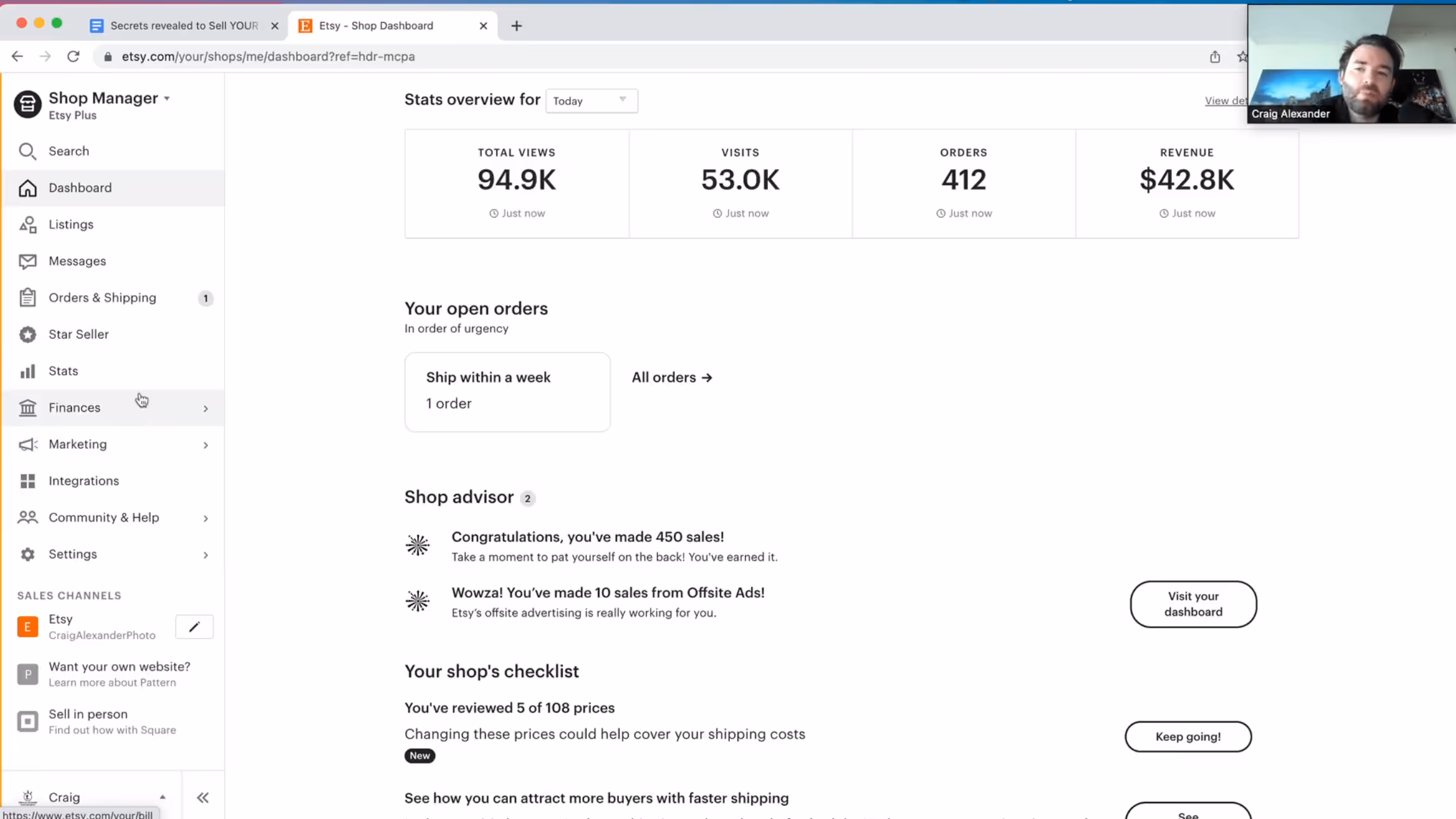Click the Stats bar chart icon
The width and height of the screenshot is (1456, 819).
[27, 371]
